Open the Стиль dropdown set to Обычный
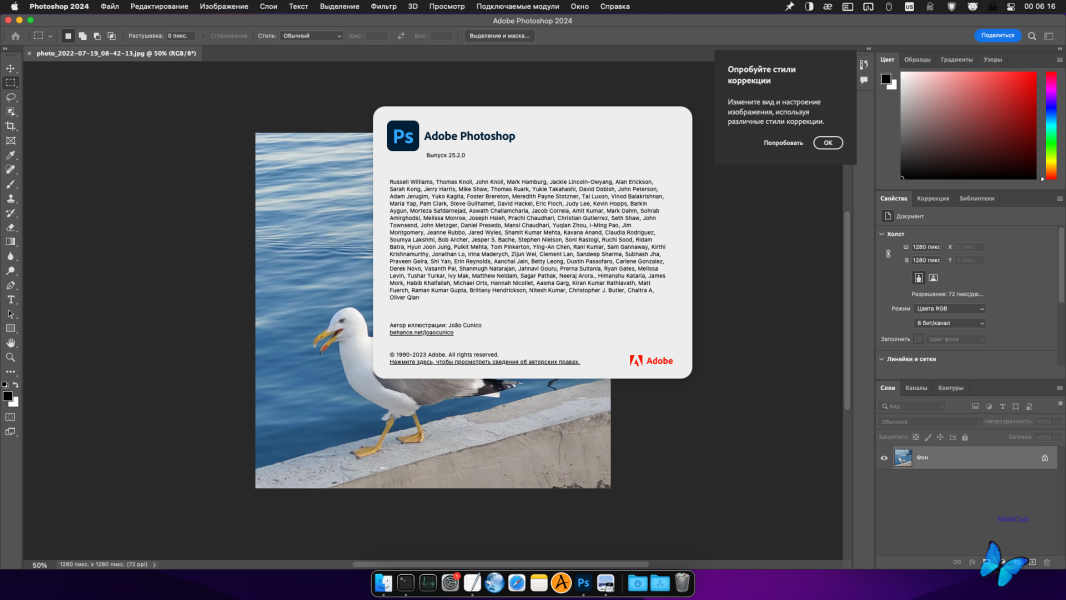The image size is (1066, 600). (x=311, y=36)
